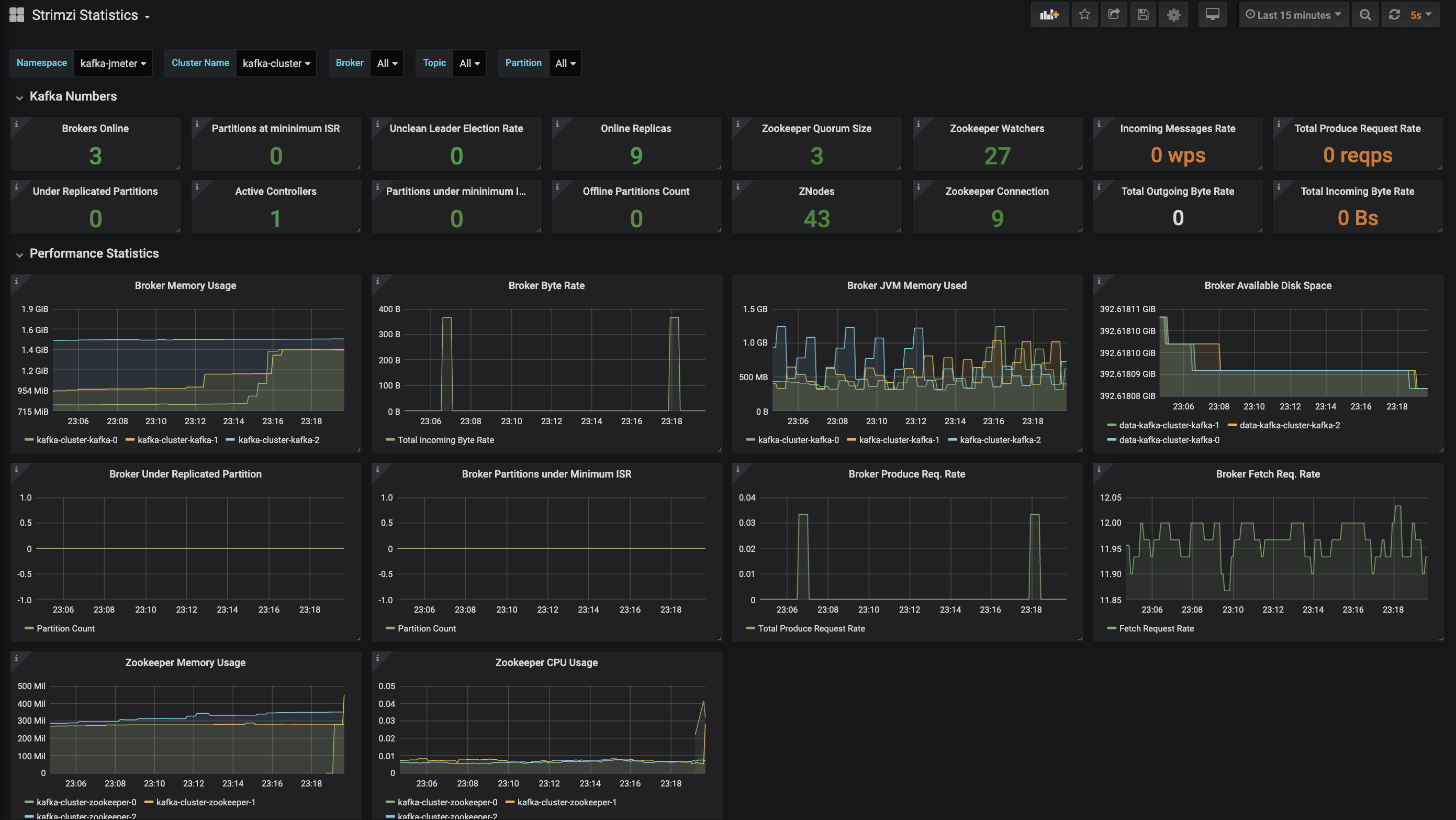Toggle data-kafka-cluster-kafka-2 series in Disk Space legend
1456x820 pixels.
pyautogui.click(x=1289, y=425)
